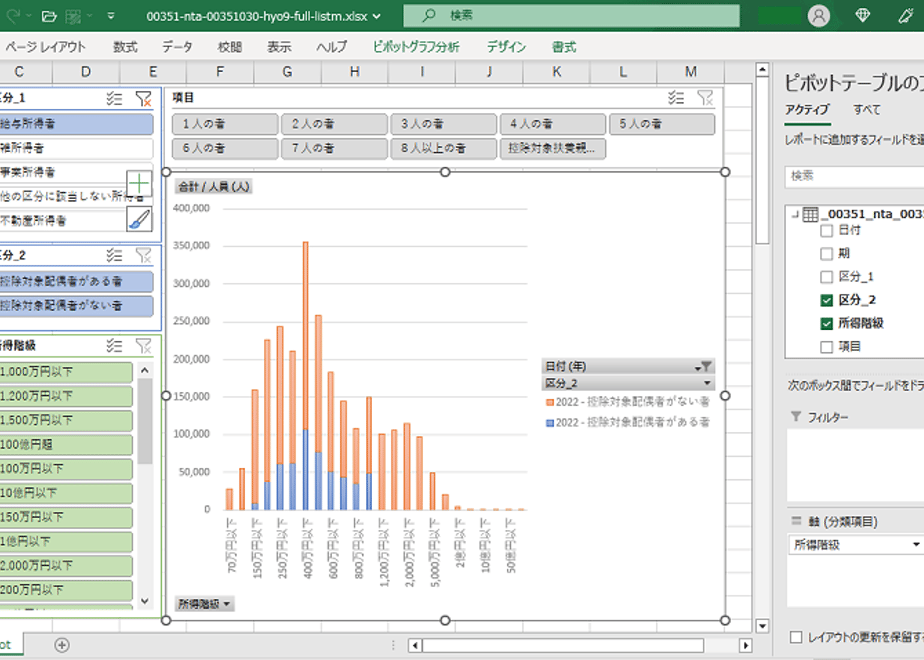Image resolution: width=924 pixels, height=660 pixels.
Task: Select the 8人以上の者 slicer button
Action: [x=444, y=148]
